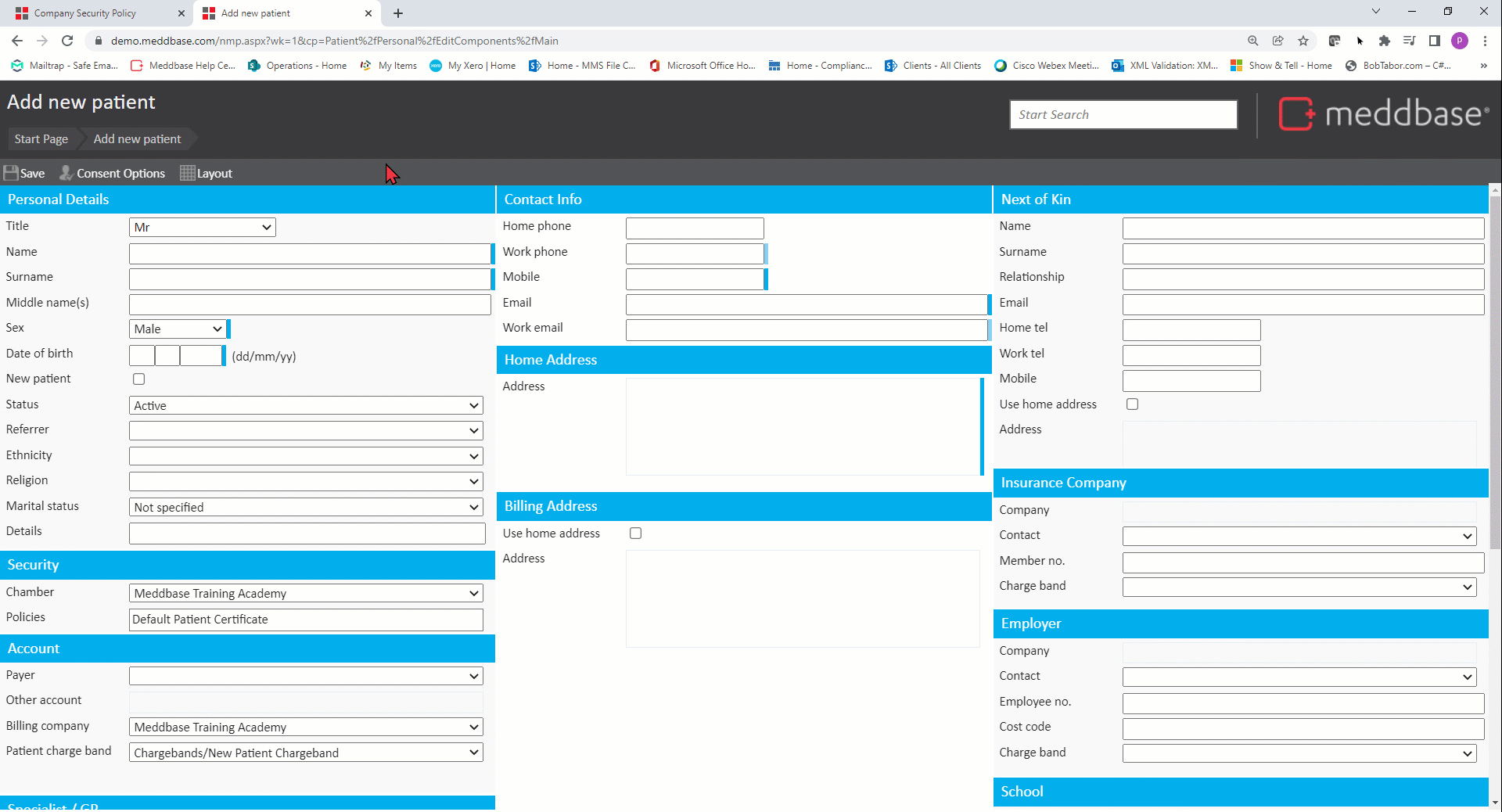The image size is (1502, 812).
Task: Click the browser zoom magnifier icon
Action: [x=1252, y=41]
